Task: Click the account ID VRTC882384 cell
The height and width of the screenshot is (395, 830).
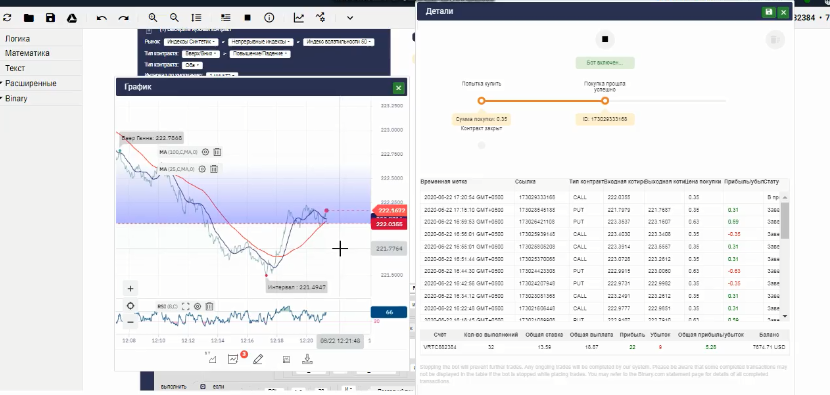Action: point(440,347)
